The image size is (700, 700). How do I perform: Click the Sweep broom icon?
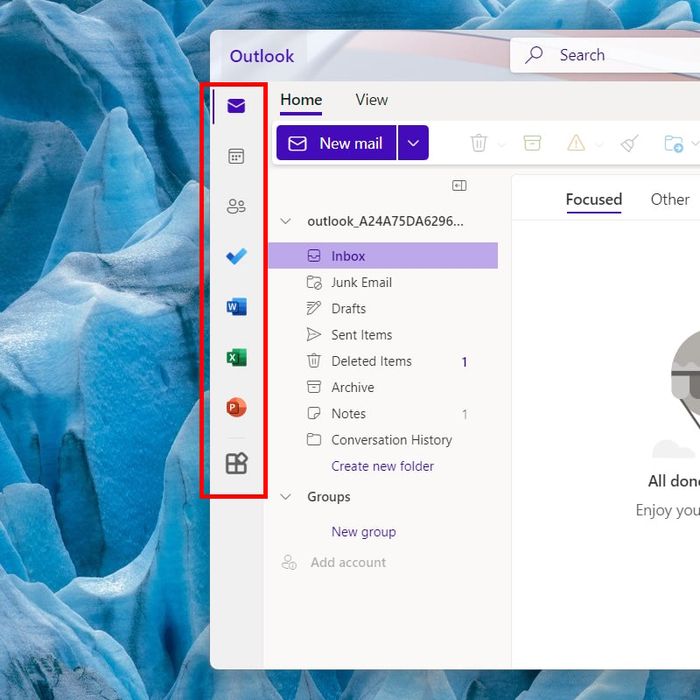tap(629, 143)
